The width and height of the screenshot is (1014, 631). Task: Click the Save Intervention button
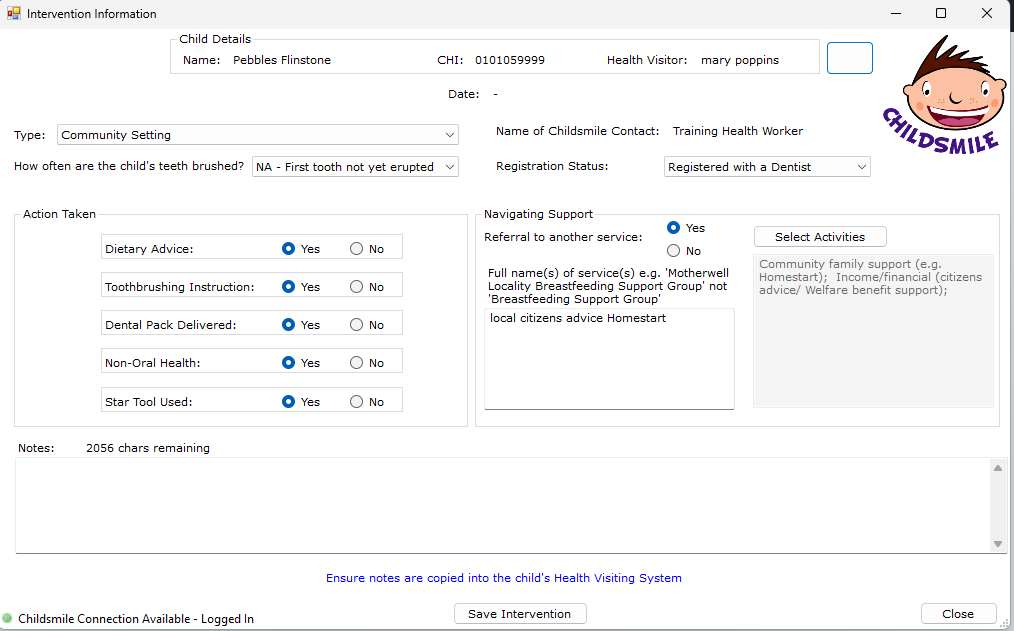[x=520, y=614]
